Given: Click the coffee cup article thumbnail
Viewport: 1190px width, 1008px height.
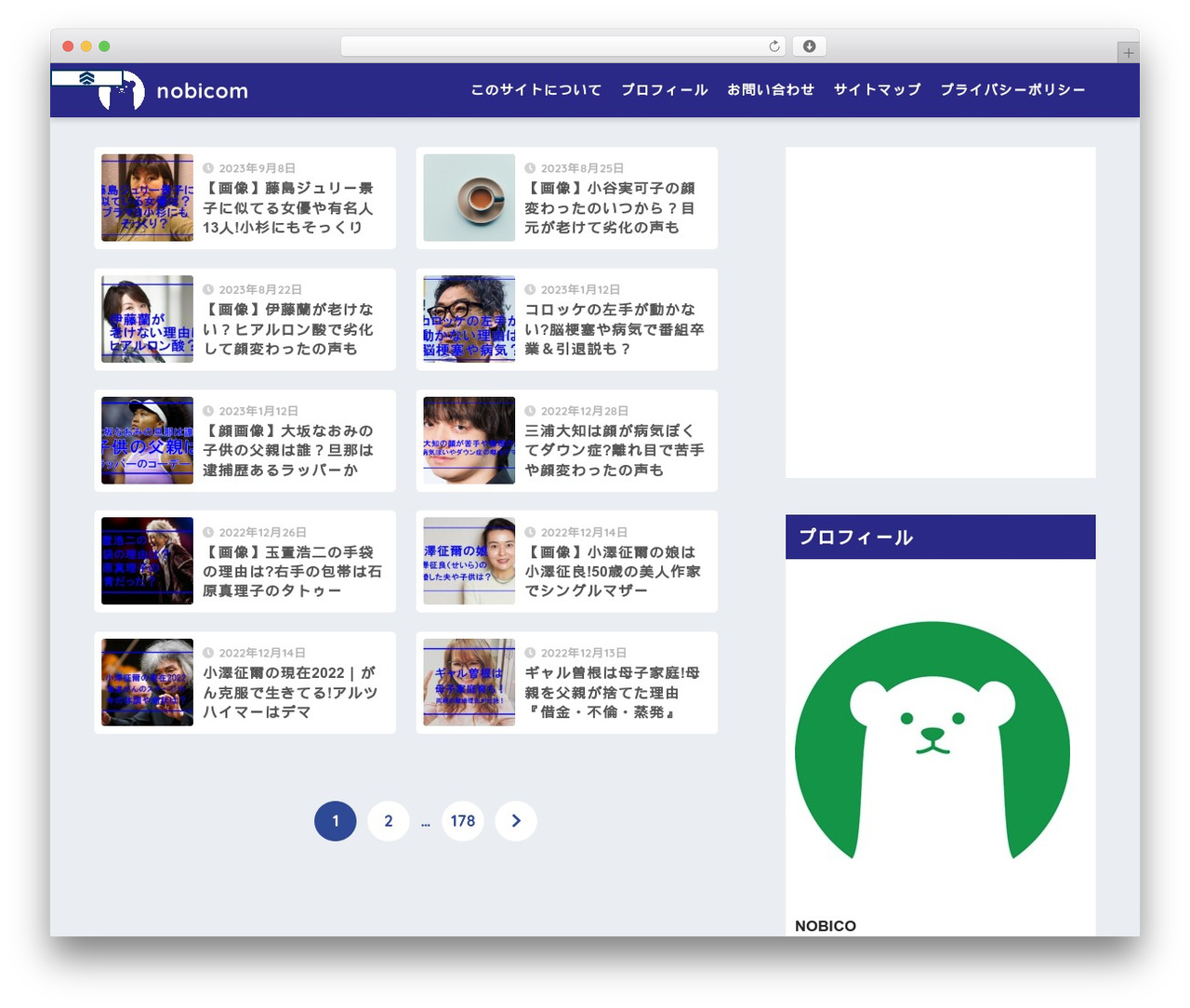Looking at the screenshot, I should [x=469, y=198].
